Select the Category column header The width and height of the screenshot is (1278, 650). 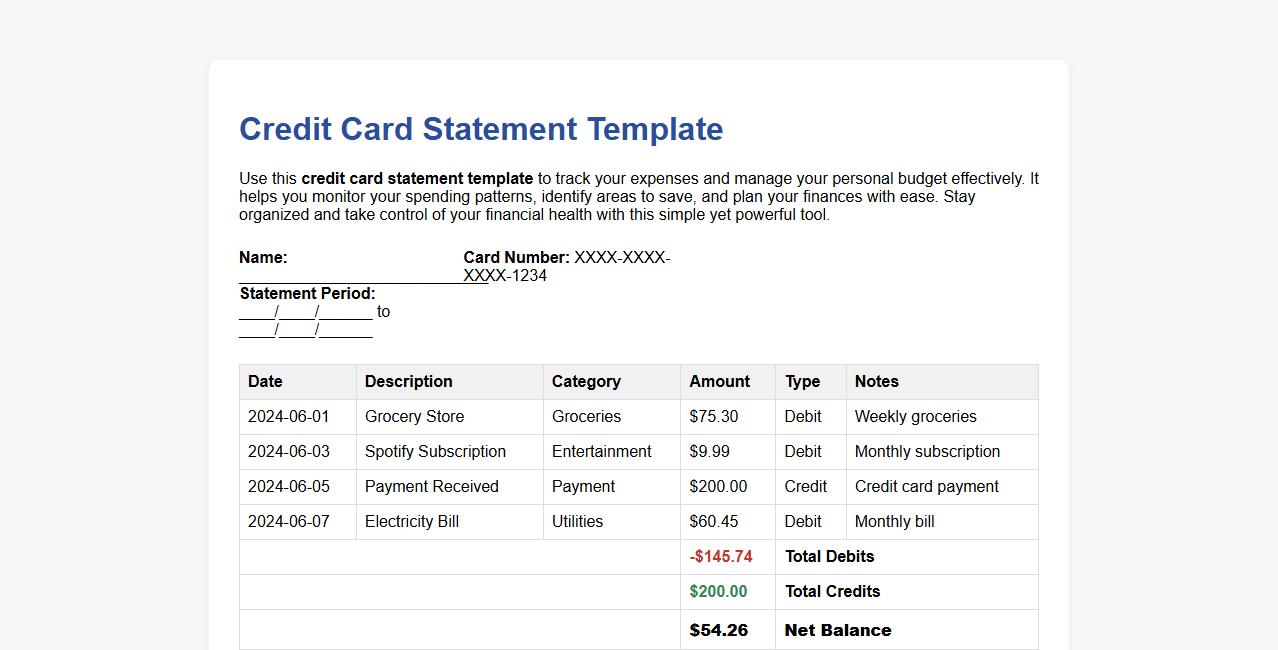[x=585, y=381]
